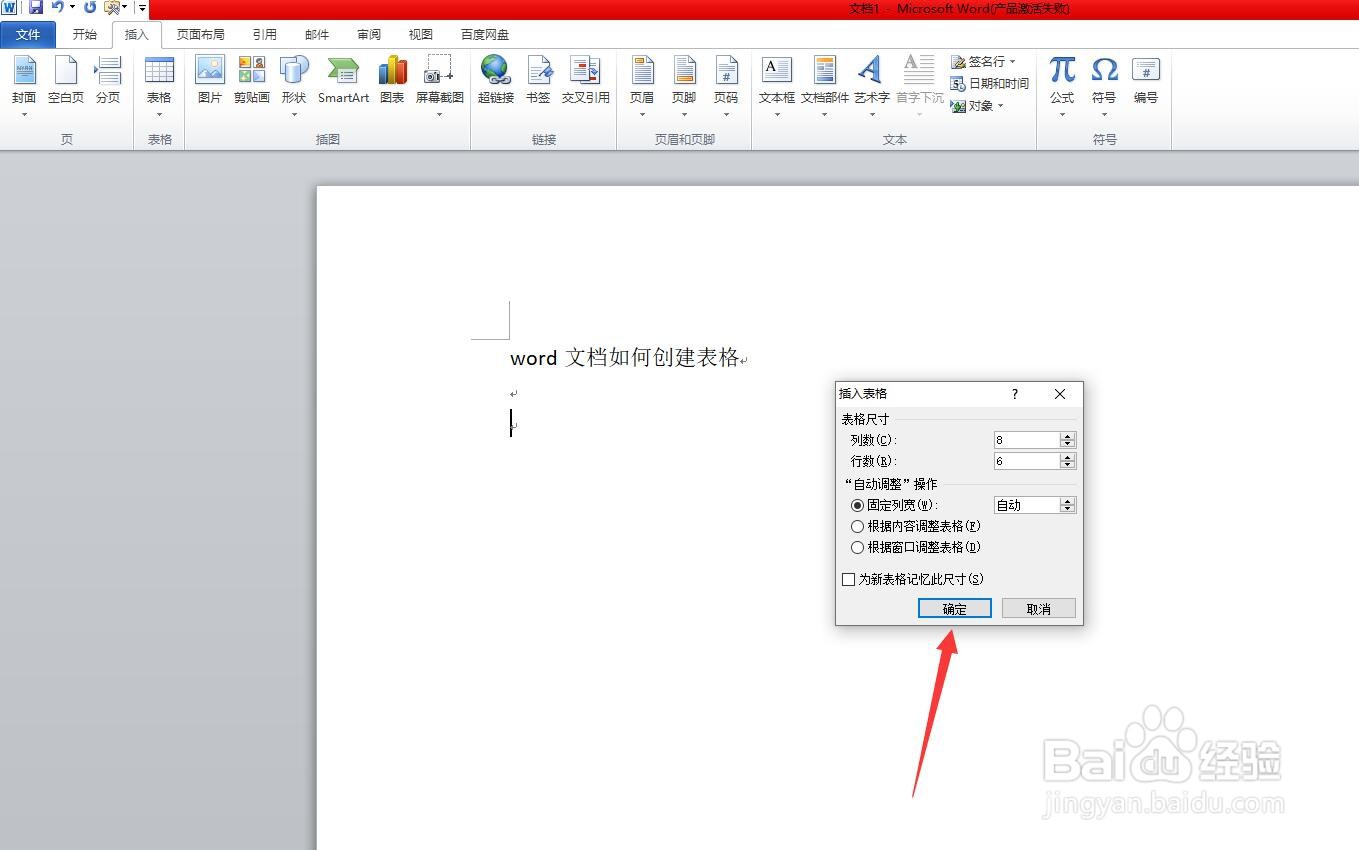Switch to the 页面布局 ribbon tab

coord(201,33)
